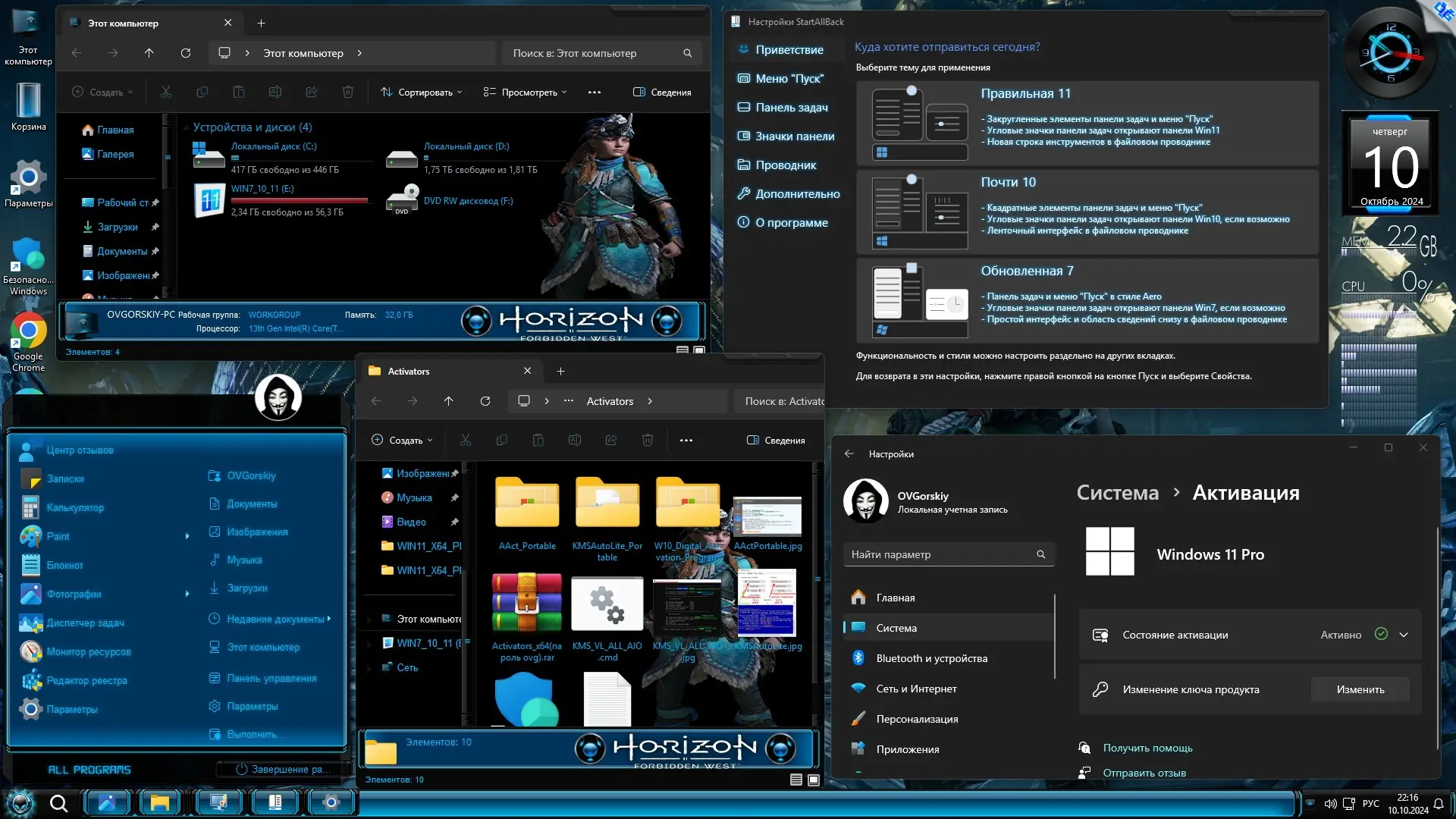Viewport: 1456px width, 819px height.
Task: Click the up arrow in Этот компьютер window
Action: (149, 53)
